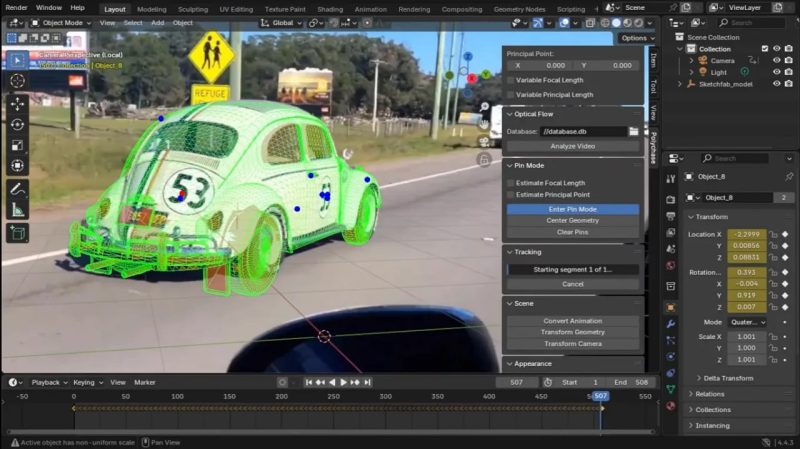Click the Analyze Video button
The width and height of the screenshot is (800, 449).
[x=572, y=146]
